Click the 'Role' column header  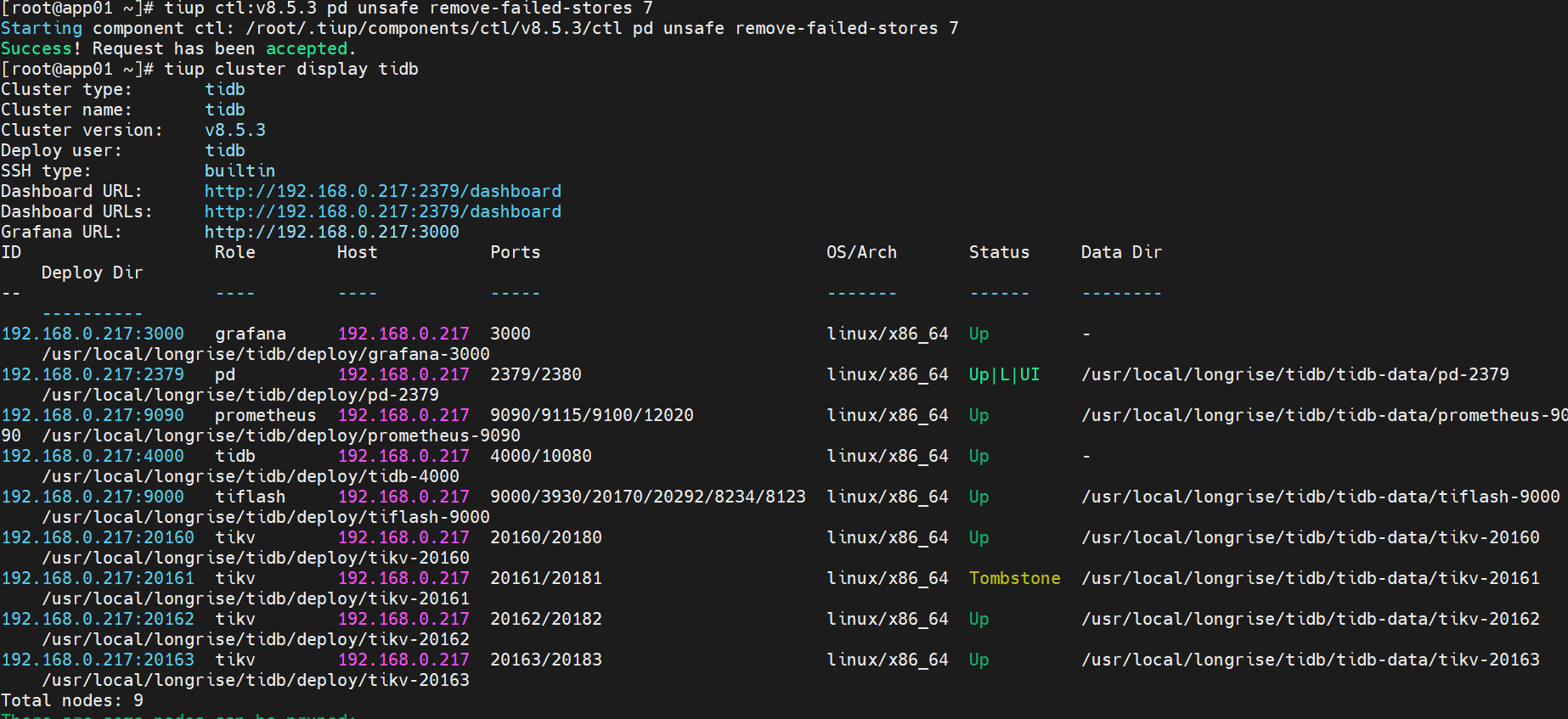click(234, 252)
